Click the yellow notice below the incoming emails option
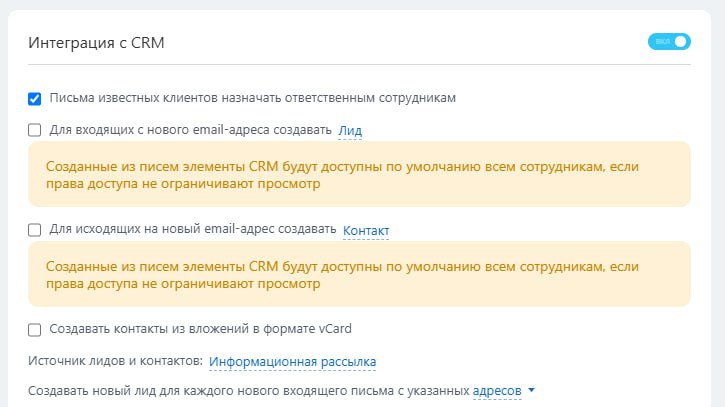 click(x=359, y=174)
